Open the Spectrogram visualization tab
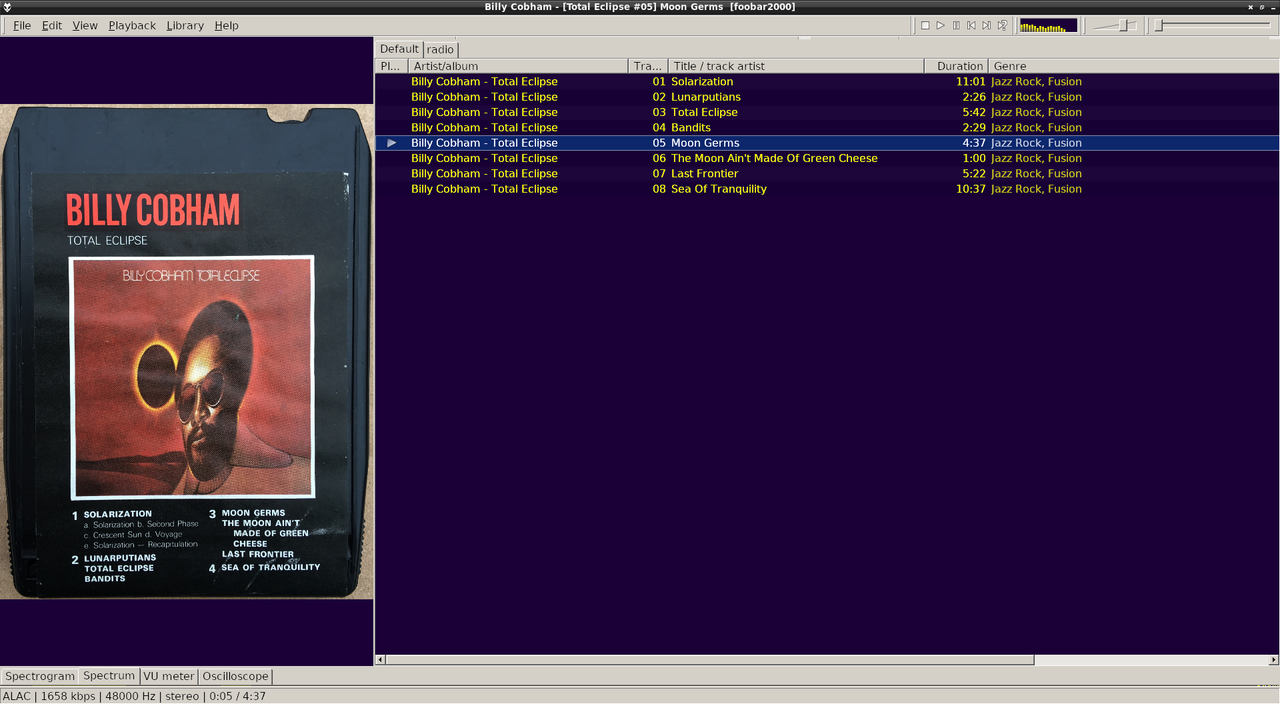Screen dimensions: 1280x704 click(40, 676)
